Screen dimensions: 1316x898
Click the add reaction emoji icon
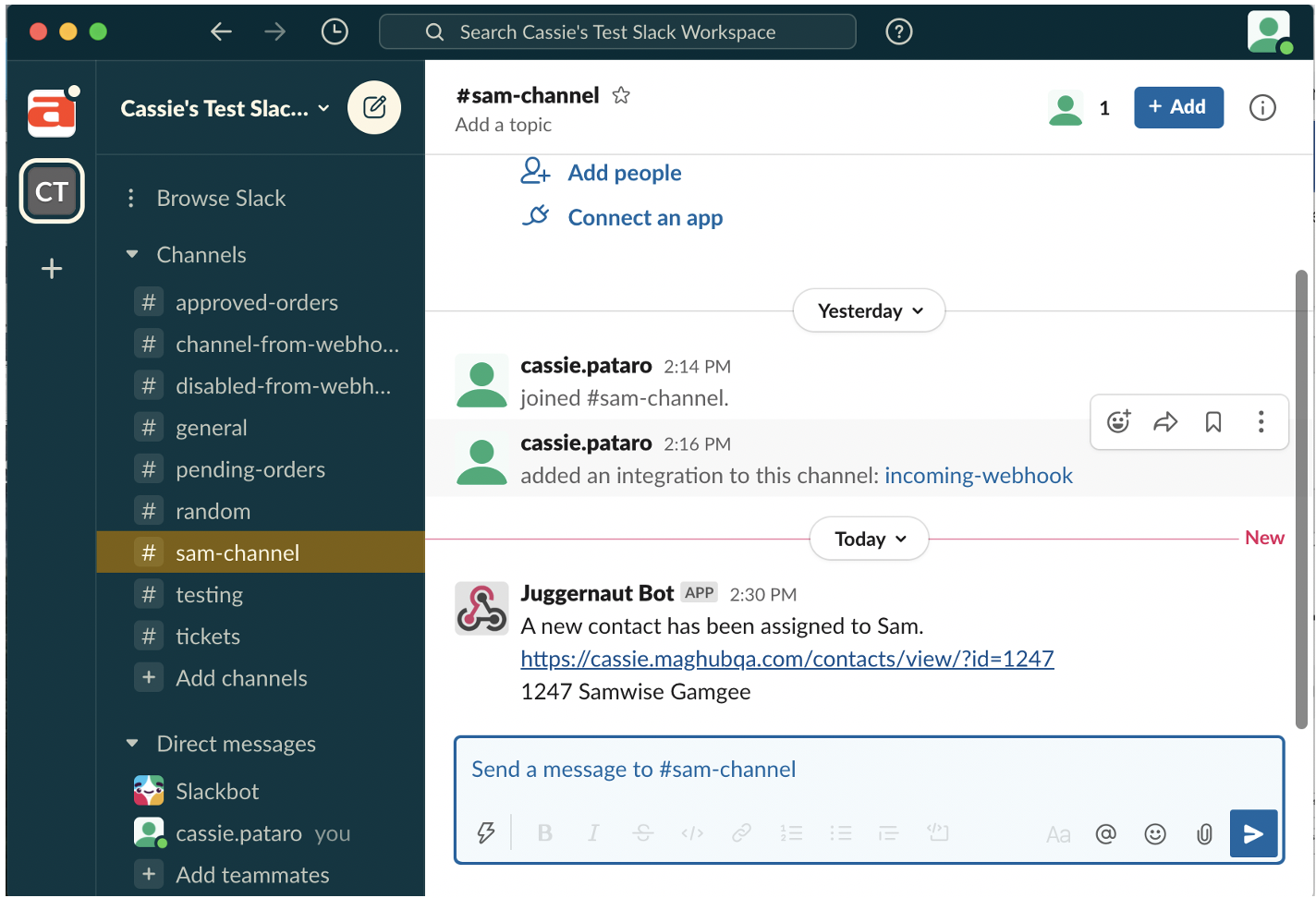(x=1118, y=422)
